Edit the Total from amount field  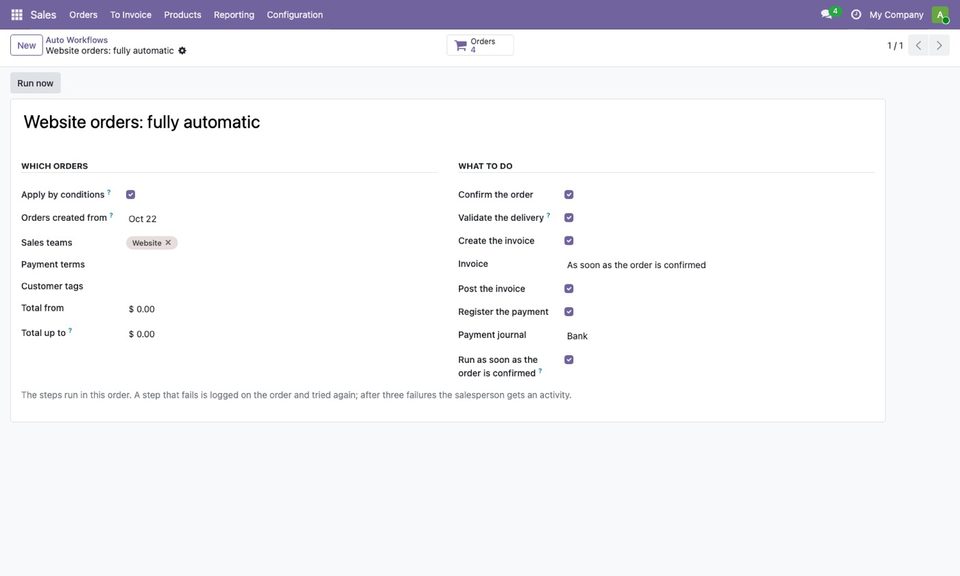pos(282,309)
